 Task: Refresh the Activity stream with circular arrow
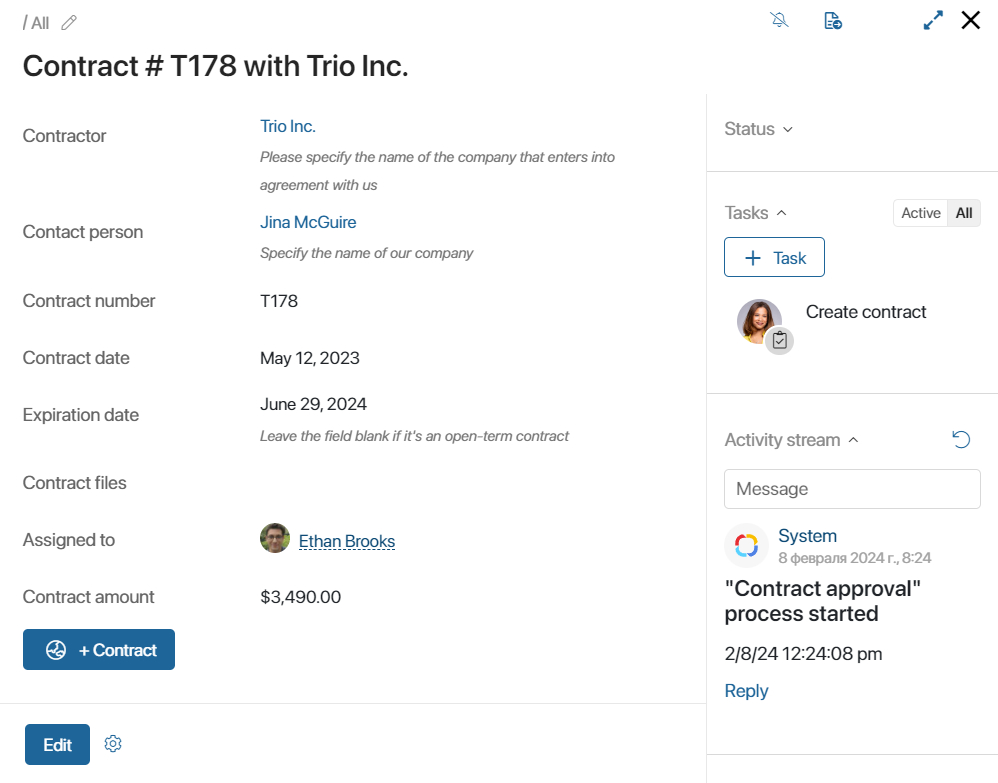pos(961,439)
